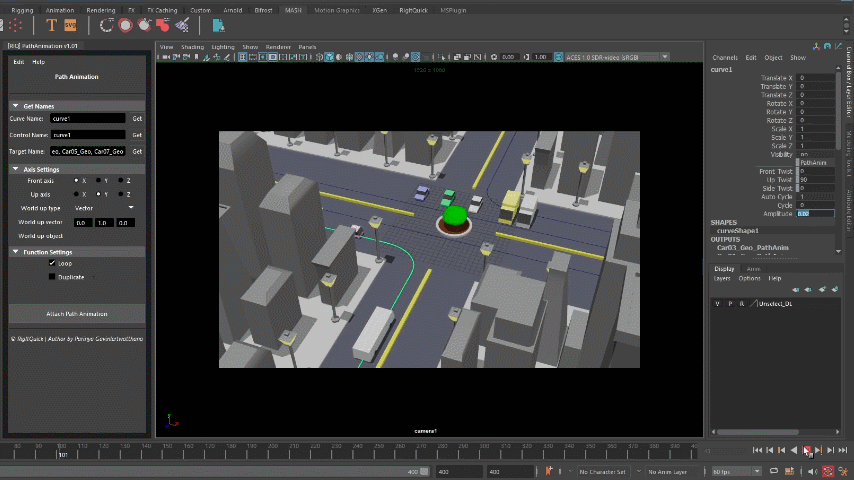Click the Channel Box vertical scrollbar
854x480 pixels.
[x=838, y=109]
